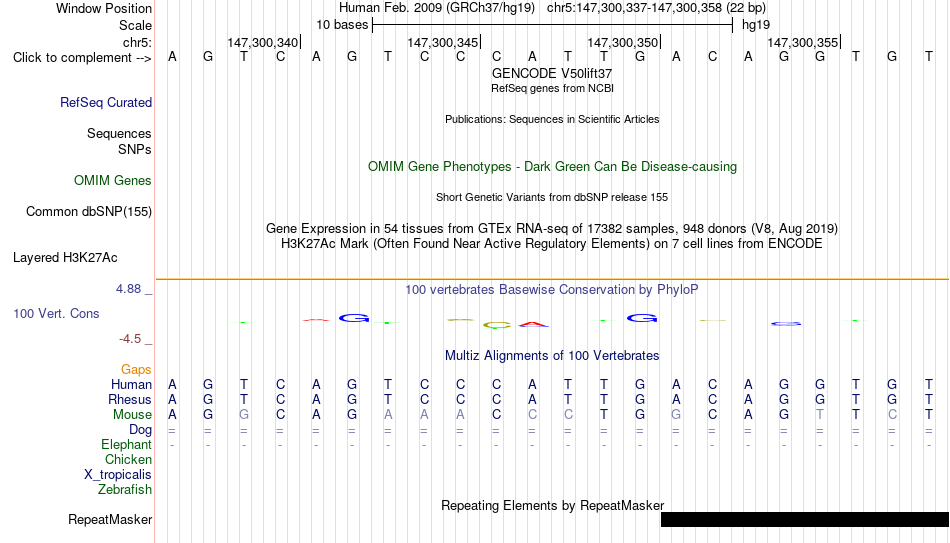Select the Gaps row label

coord(136,370)
